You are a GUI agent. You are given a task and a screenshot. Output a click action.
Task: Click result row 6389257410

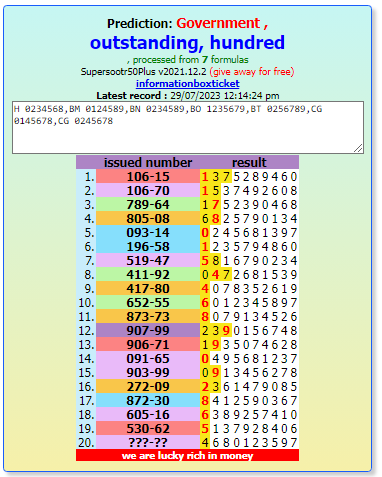click(249, 414)
